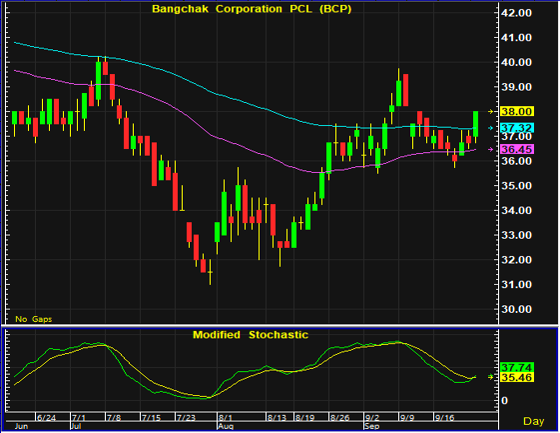Click the yellow 38.00 price label
The width and height of the screenshot is (560, 433).
point(517,111)
